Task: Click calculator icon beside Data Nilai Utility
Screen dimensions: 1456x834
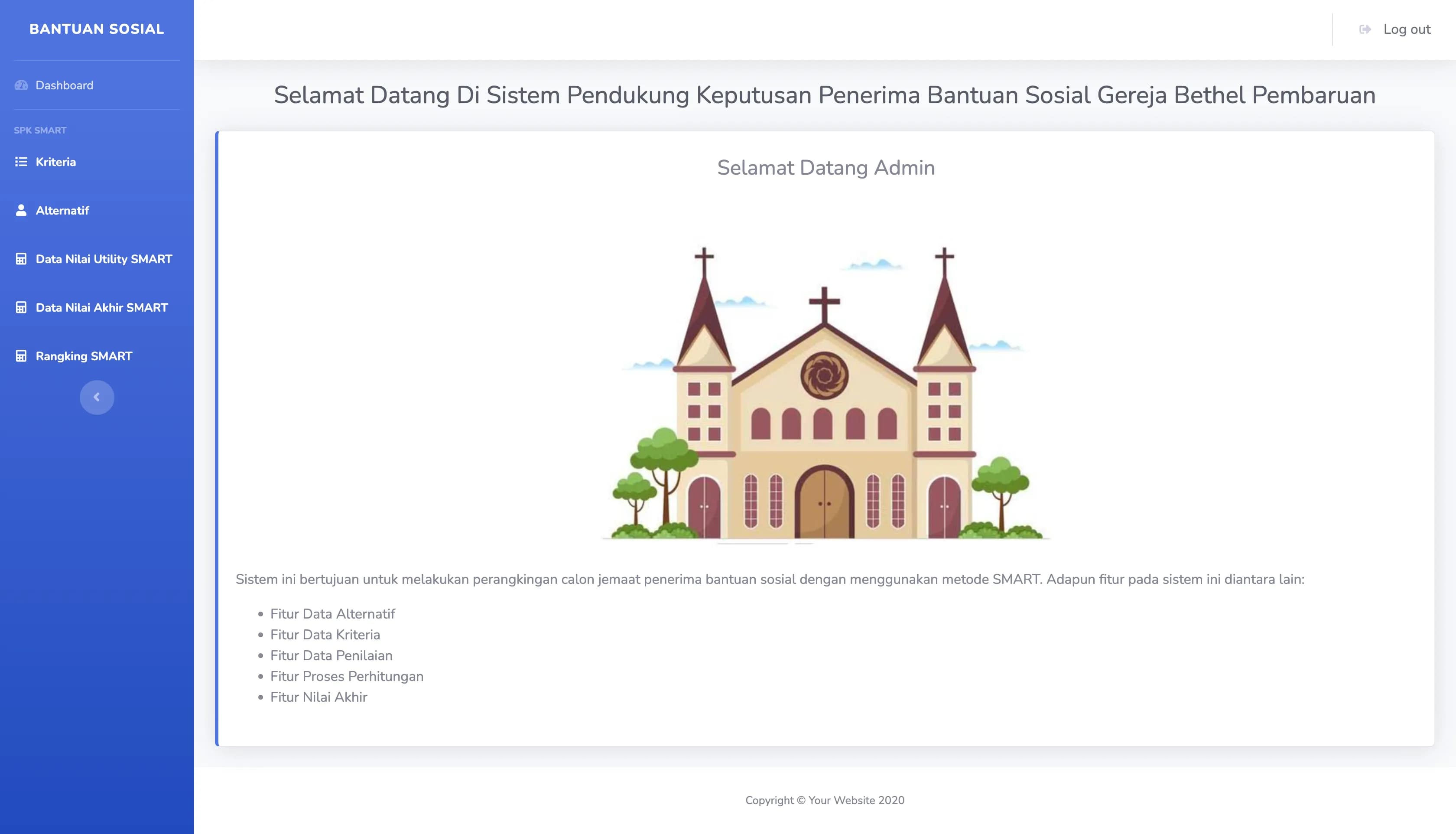Action: click(21, 259)
